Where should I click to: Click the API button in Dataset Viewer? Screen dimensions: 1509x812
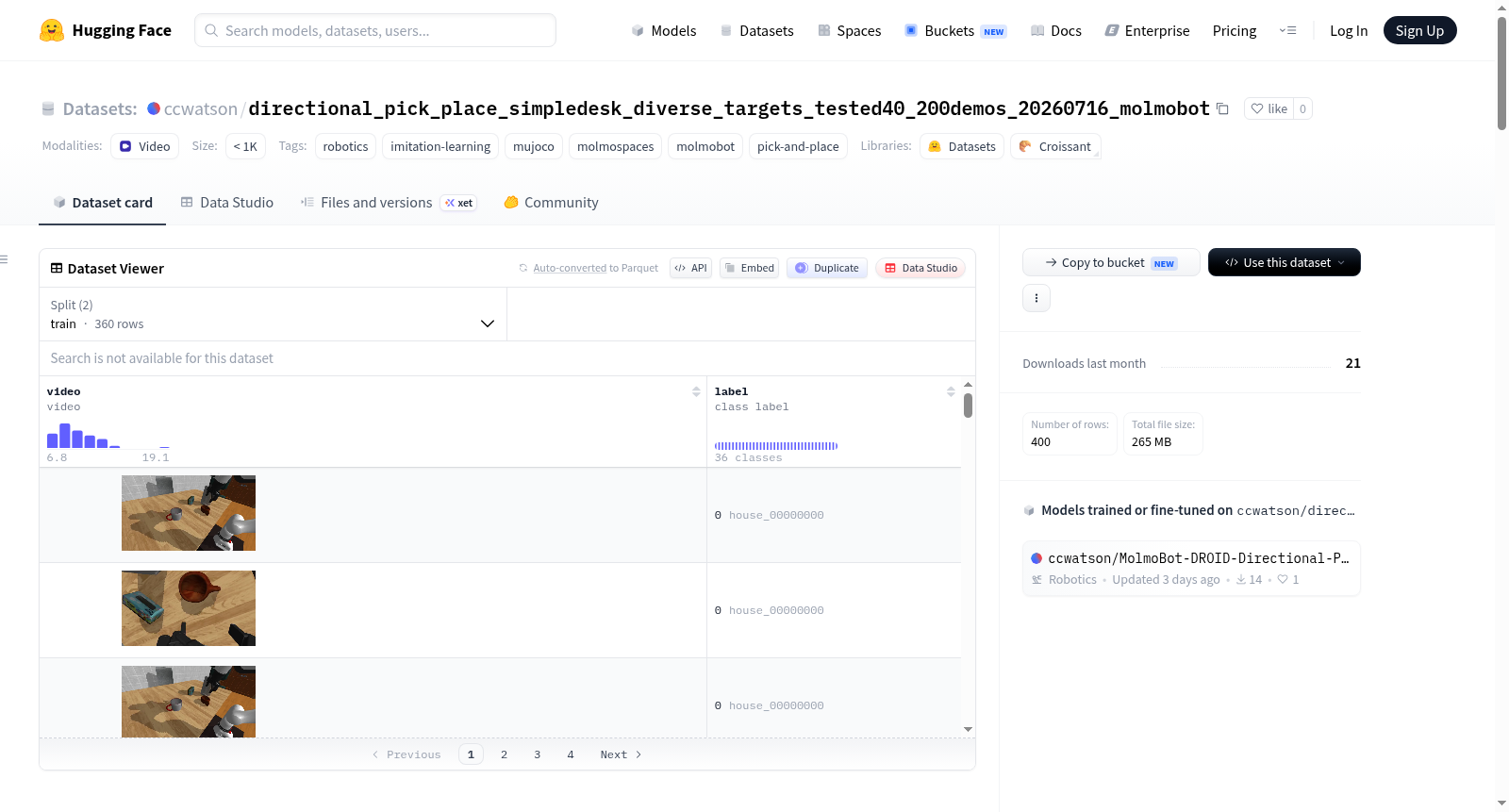click(690, 268)
